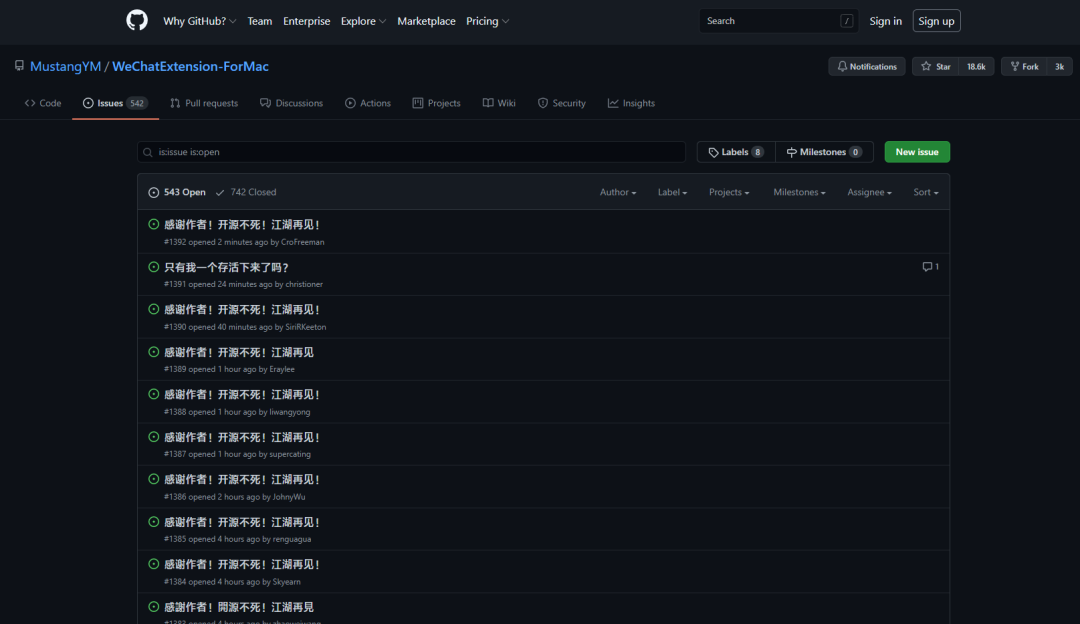Open the Why GitHub? menu
Image resolution: width=1080 pixels, height=624 pixels.
point(200,21)
